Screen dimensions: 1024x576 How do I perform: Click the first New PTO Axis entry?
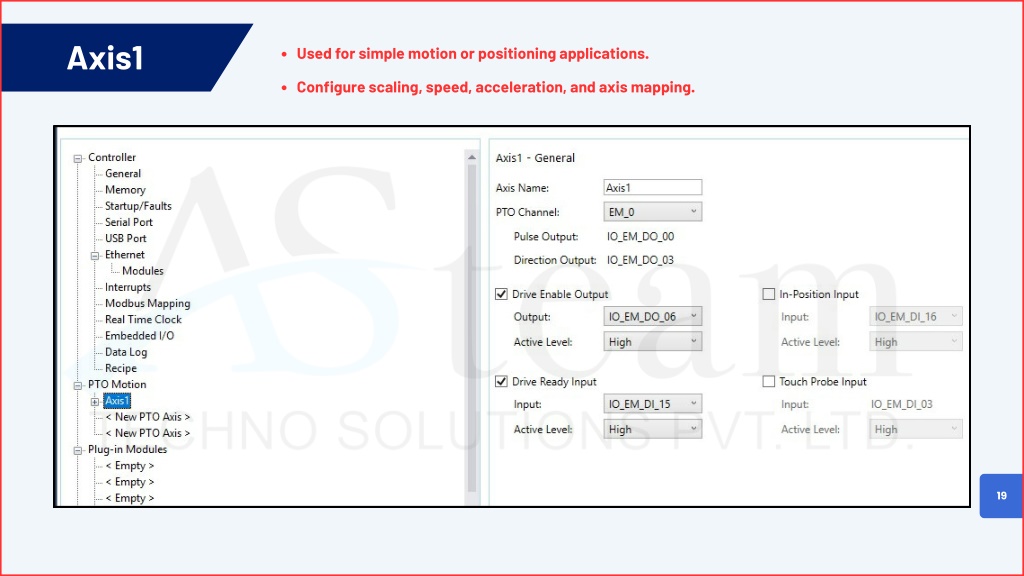147,417
